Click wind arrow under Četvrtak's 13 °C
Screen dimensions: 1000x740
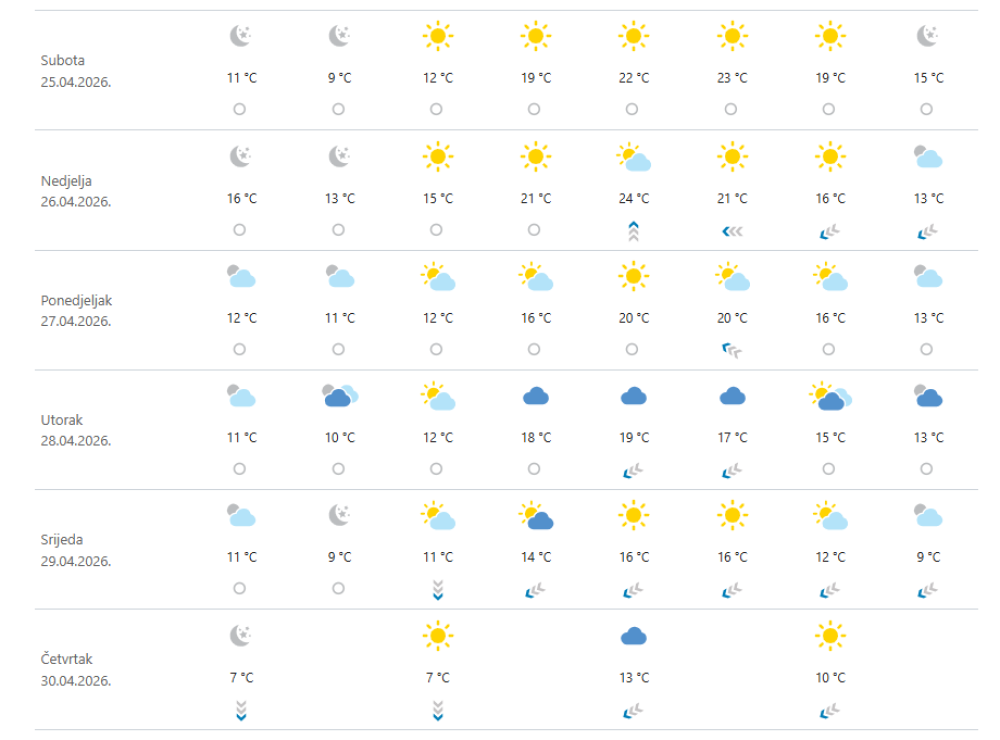[633, 711]
